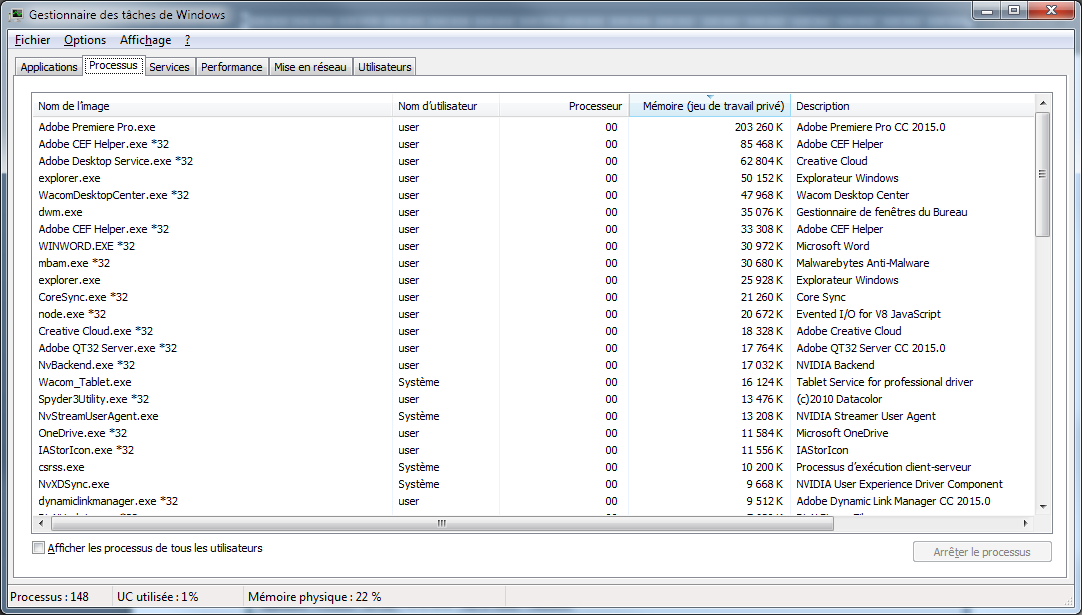This screenshot has height=615, width=1082.
Task: Select the Processus tab
Action: point(113,66)
